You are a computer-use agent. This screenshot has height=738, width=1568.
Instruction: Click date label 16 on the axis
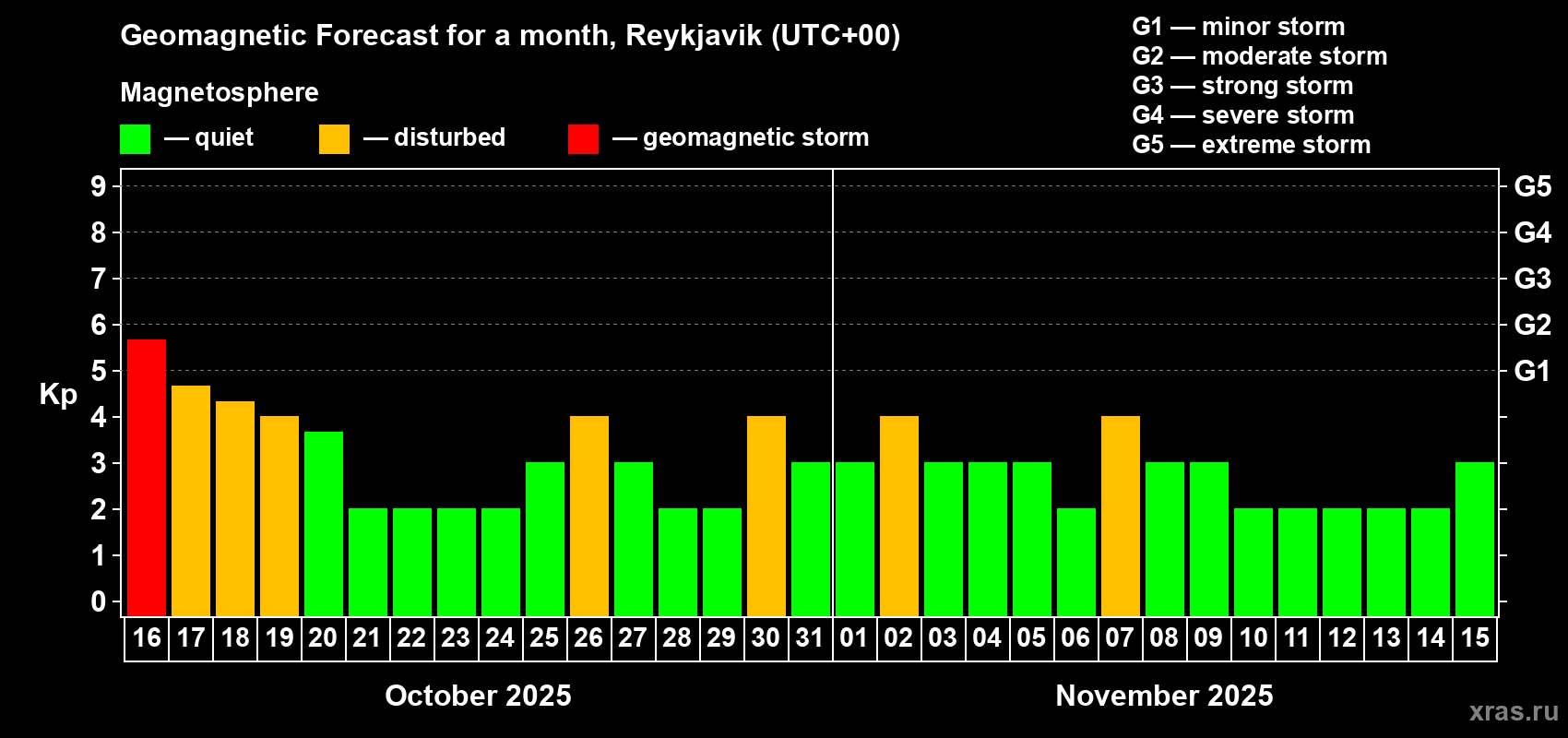coord(147,637)
